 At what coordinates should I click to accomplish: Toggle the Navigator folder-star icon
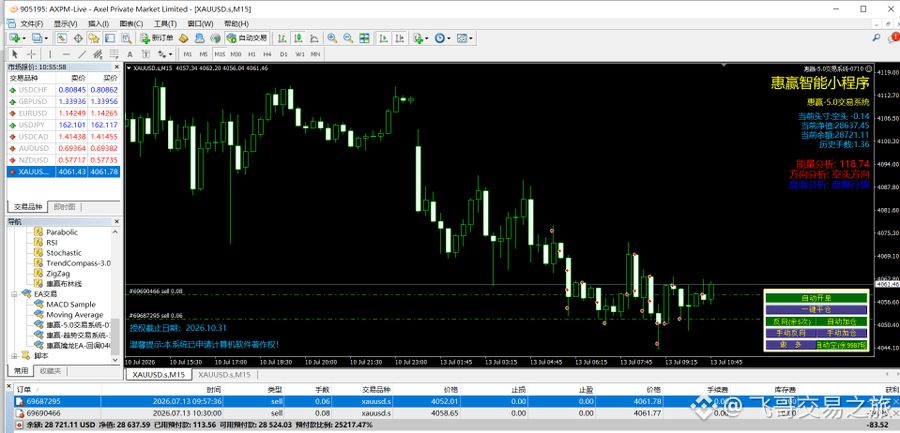(x=94, y=38)
